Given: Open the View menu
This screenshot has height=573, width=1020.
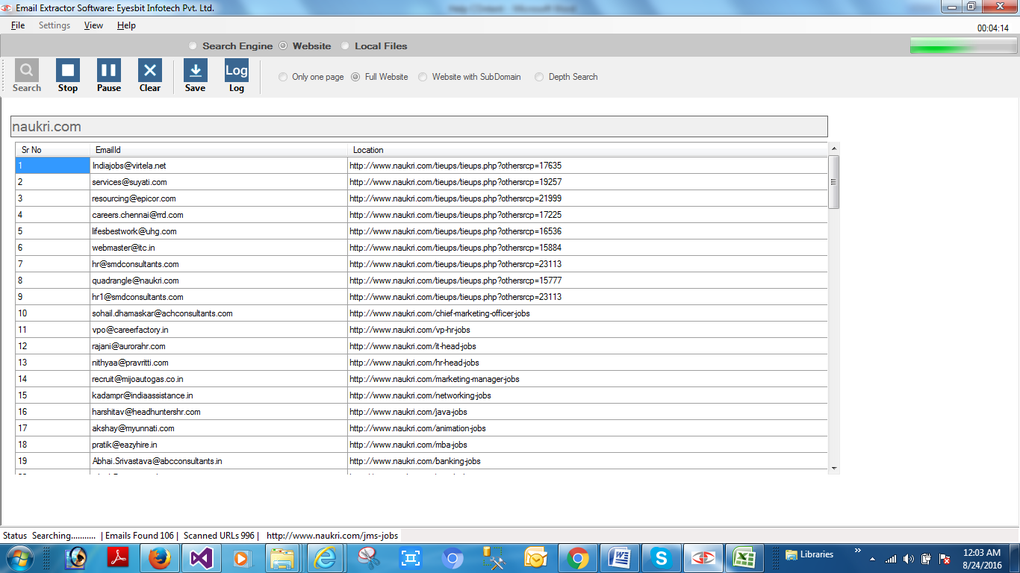Looking at the screenshot, I should pos(93,25).
